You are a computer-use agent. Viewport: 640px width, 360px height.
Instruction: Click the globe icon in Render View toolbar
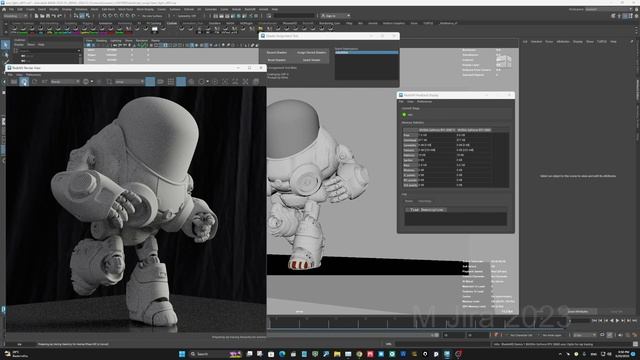[x=86, y=82]
